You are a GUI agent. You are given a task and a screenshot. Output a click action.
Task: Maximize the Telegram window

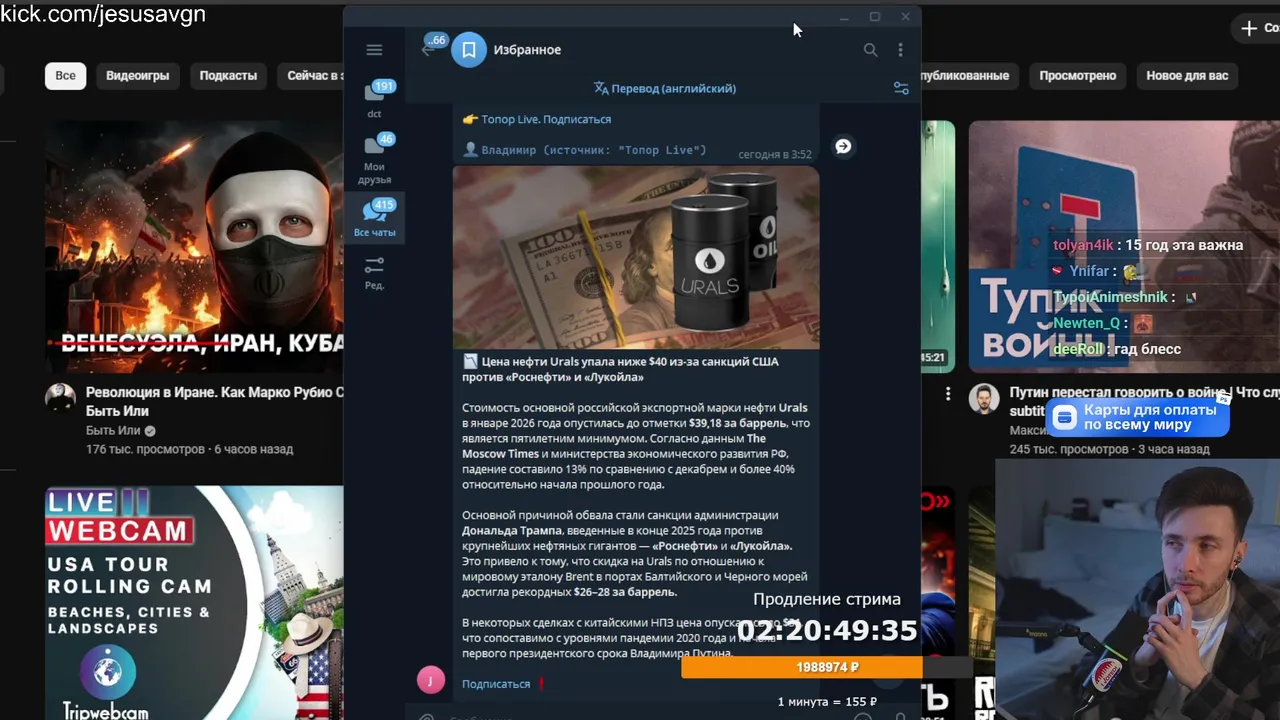click(874, 17)
